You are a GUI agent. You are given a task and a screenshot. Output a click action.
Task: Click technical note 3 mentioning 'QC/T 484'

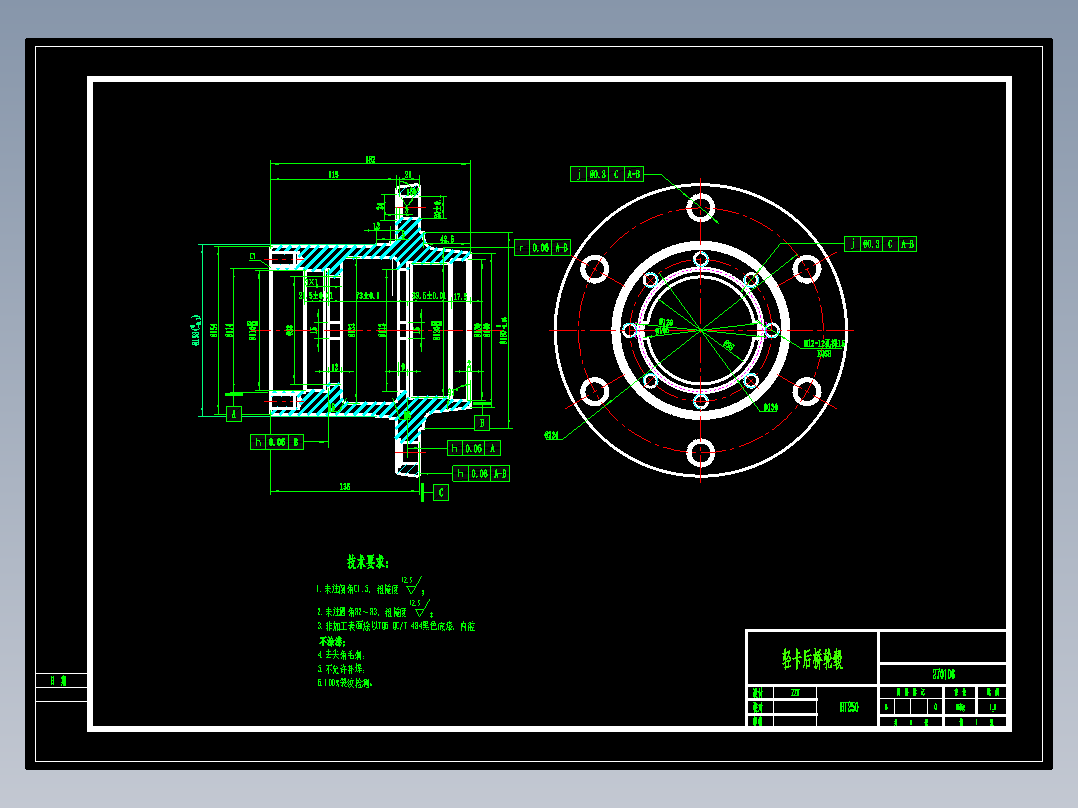coord(396,626)
